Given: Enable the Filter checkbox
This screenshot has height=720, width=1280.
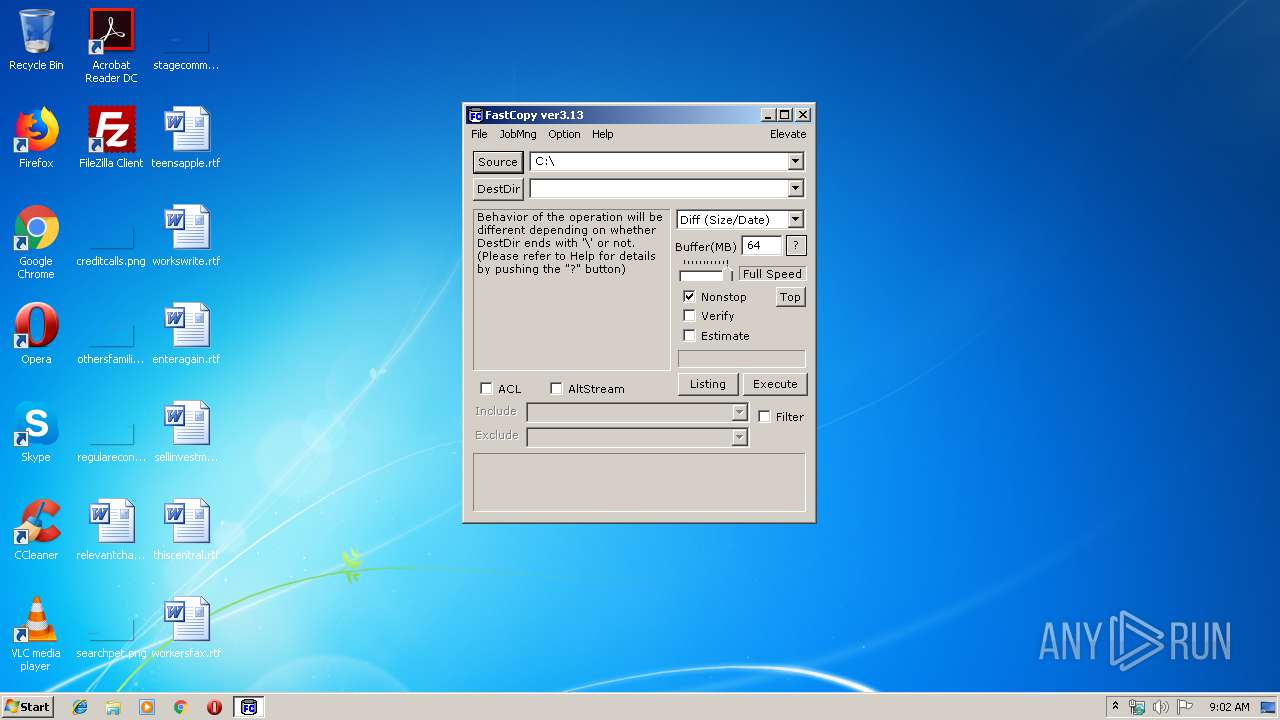Looking at the screenshot, I should point(764,417).
